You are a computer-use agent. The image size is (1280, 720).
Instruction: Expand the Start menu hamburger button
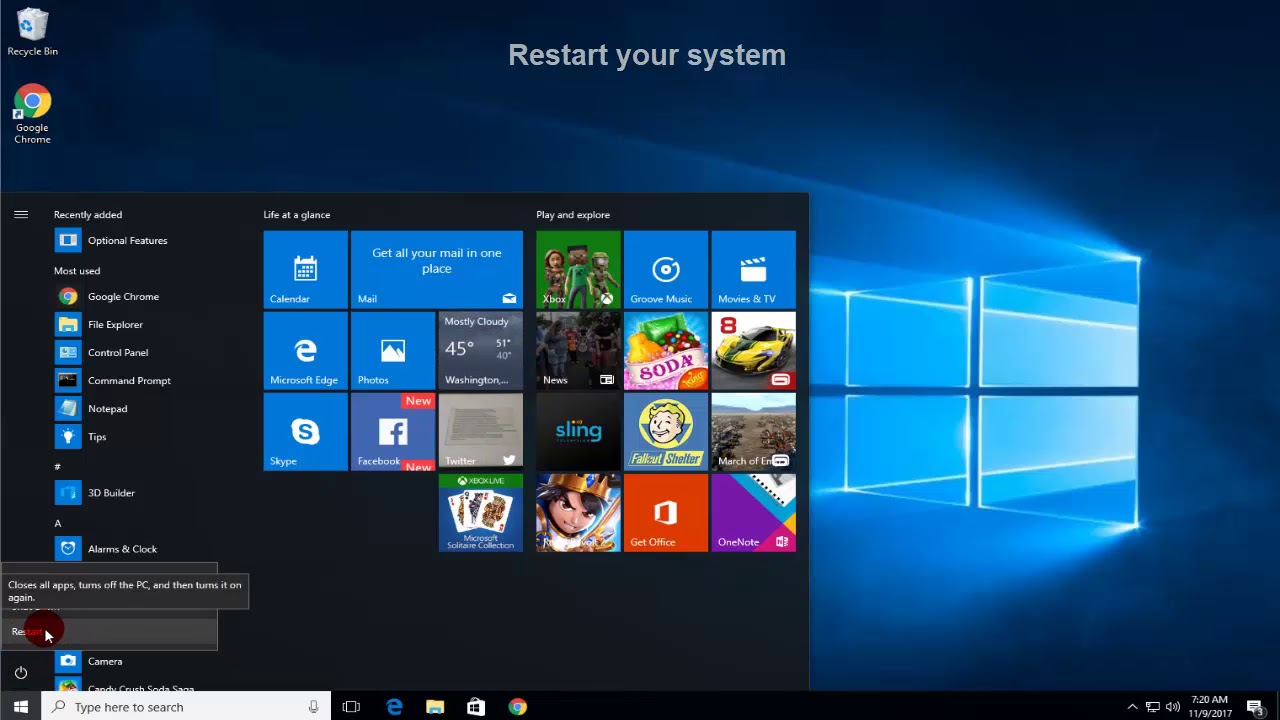click(20, 214)
